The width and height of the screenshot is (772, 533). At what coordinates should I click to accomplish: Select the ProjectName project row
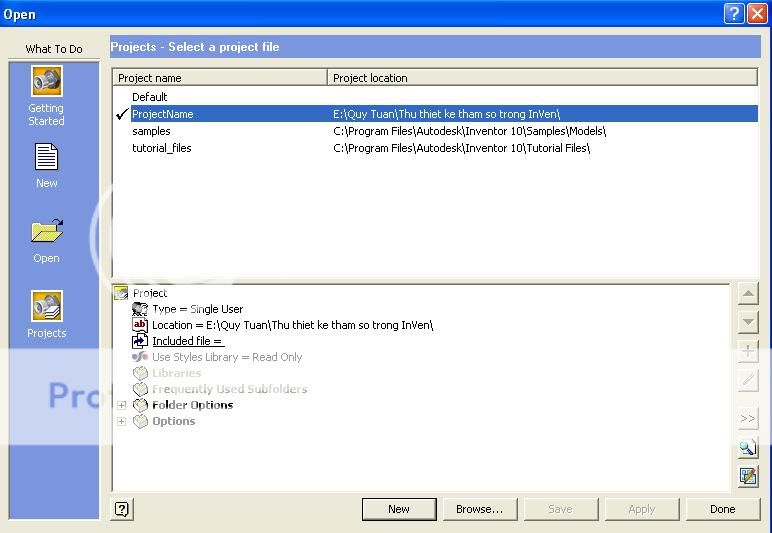(x=435, y=114)
